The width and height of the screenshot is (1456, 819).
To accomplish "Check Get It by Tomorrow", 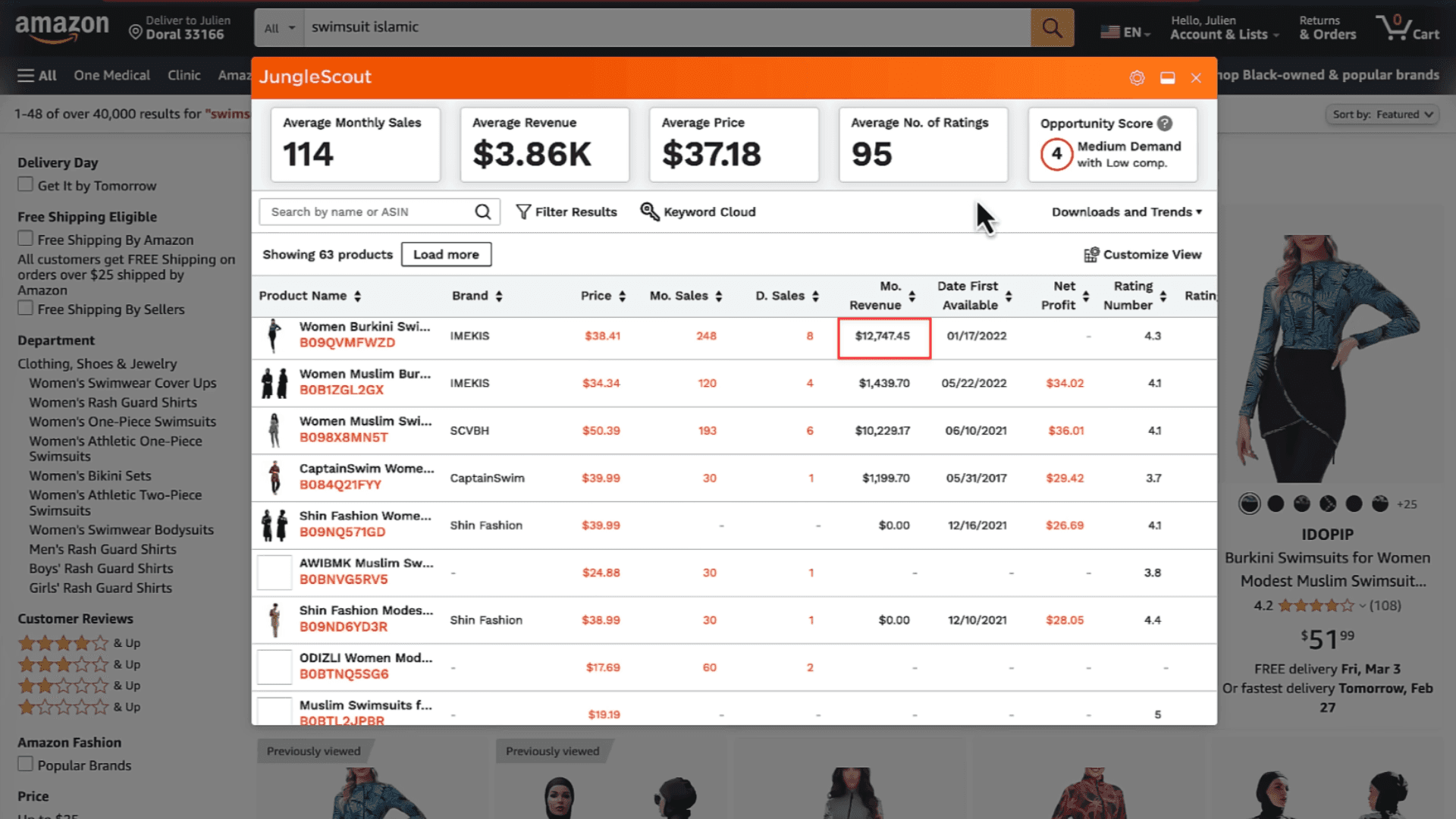I will (x=26, y=184).
